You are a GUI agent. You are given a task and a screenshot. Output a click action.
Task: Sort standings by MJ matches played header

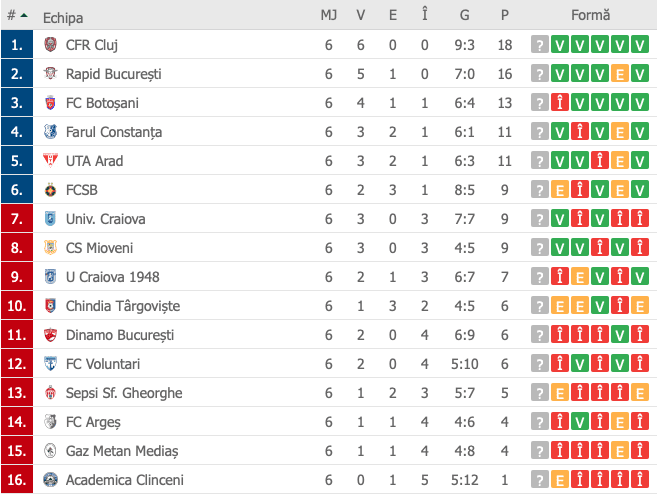[328, 16]
